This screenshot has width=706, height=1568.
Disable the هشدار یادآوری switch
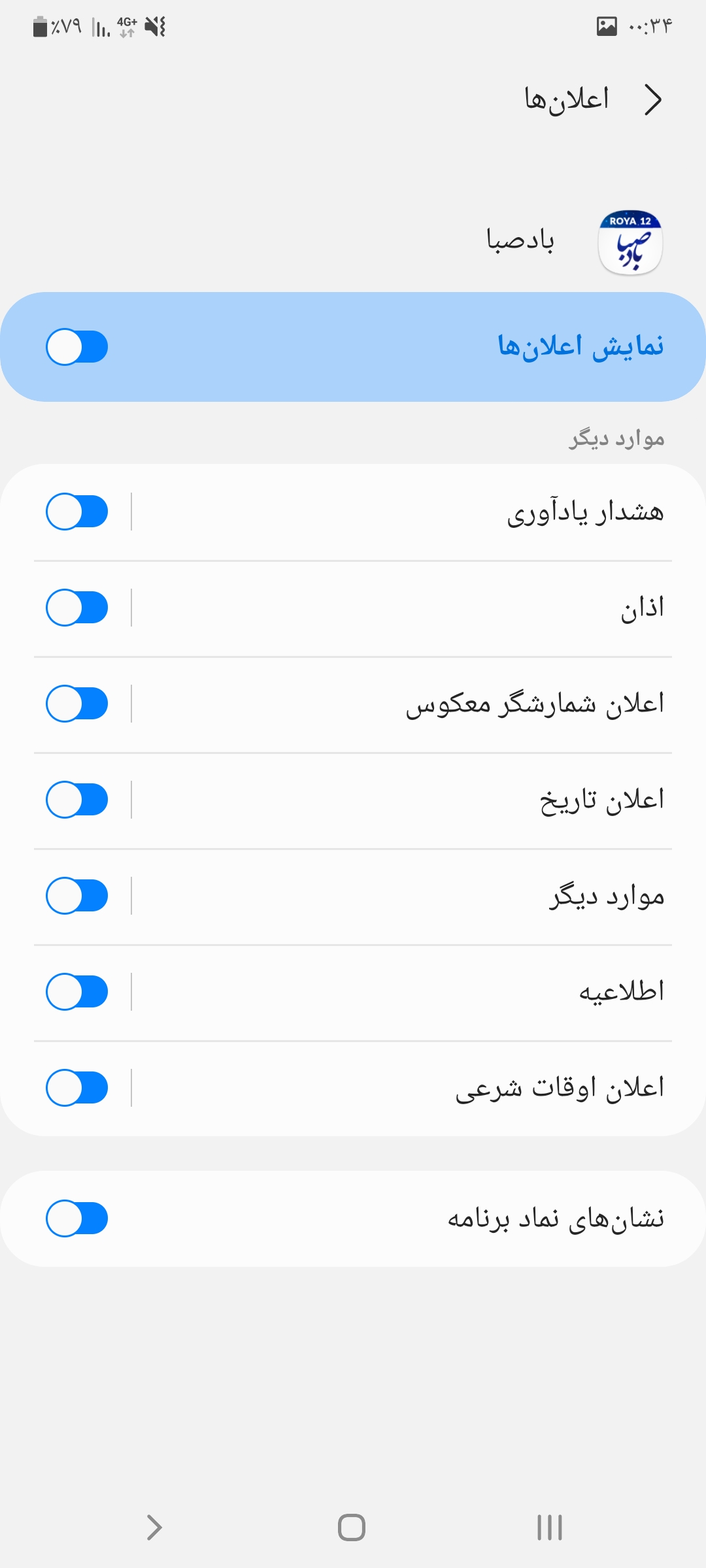tap(77, 512)
